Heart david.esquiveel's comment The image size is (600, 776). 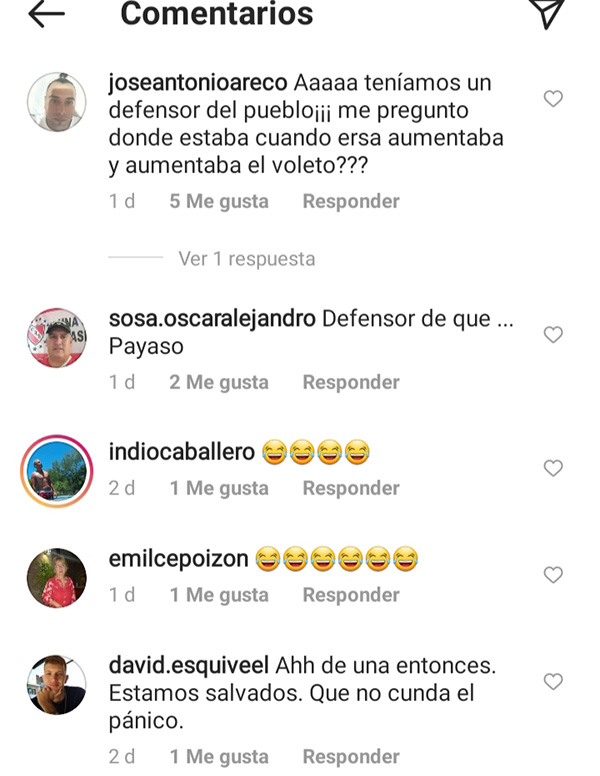pos(553,681)
